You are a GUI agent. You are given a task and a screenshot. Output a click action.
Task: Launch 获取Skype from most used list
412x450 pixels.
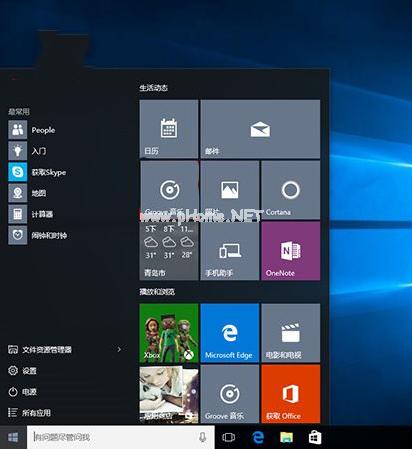point(37,172)
